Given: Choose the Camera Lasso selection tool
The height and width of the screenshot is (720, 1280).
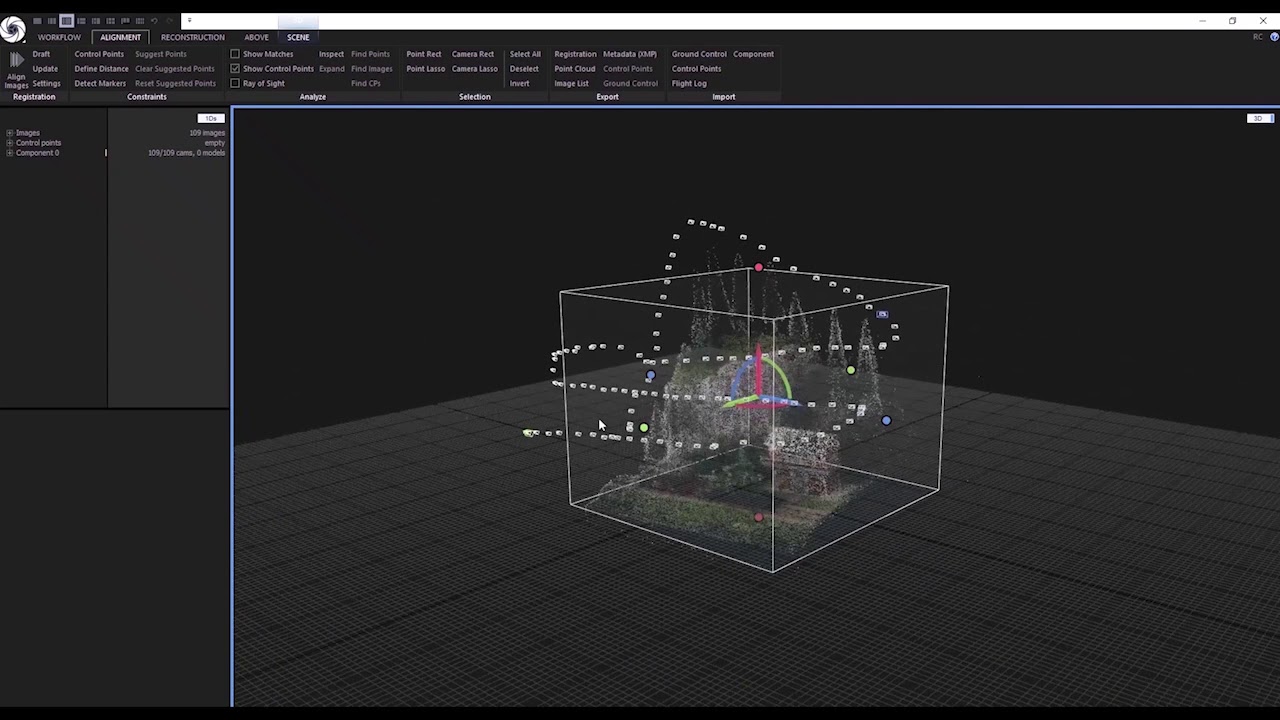Looking at the screenshot, I should tap(475, 69).
